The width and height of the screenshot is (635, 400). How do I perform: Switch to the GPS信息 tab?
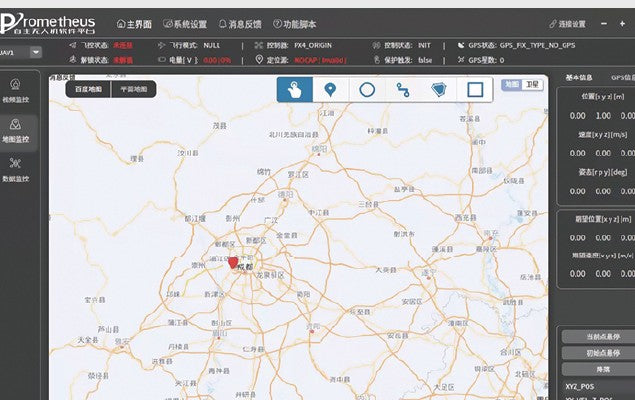pos(623,77)
